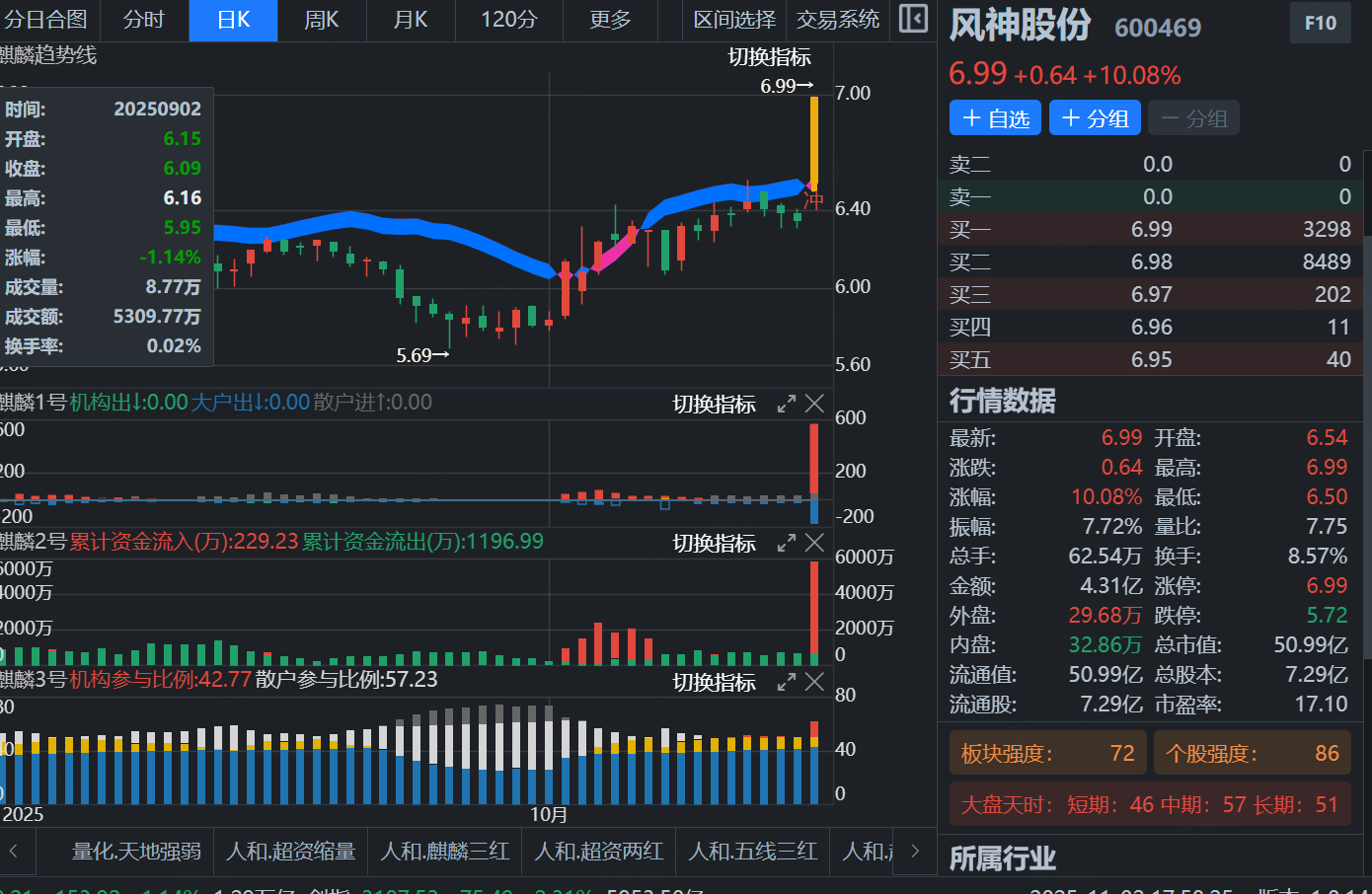1372x894 pixels.
Task: Close the 麒麟1号 indicator panel
Action: click(x=814, y=404)
